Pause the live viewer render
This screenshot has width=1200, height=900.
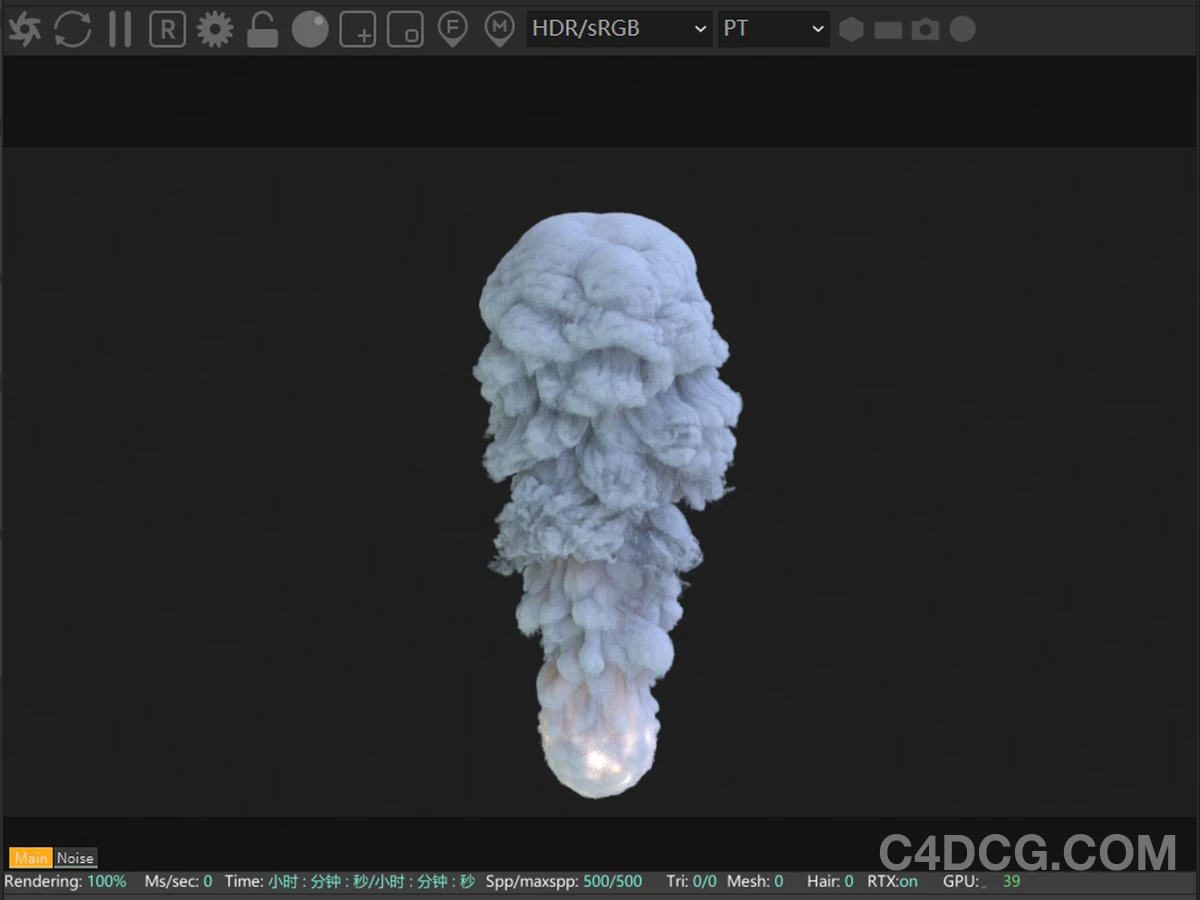pos(118,29)
